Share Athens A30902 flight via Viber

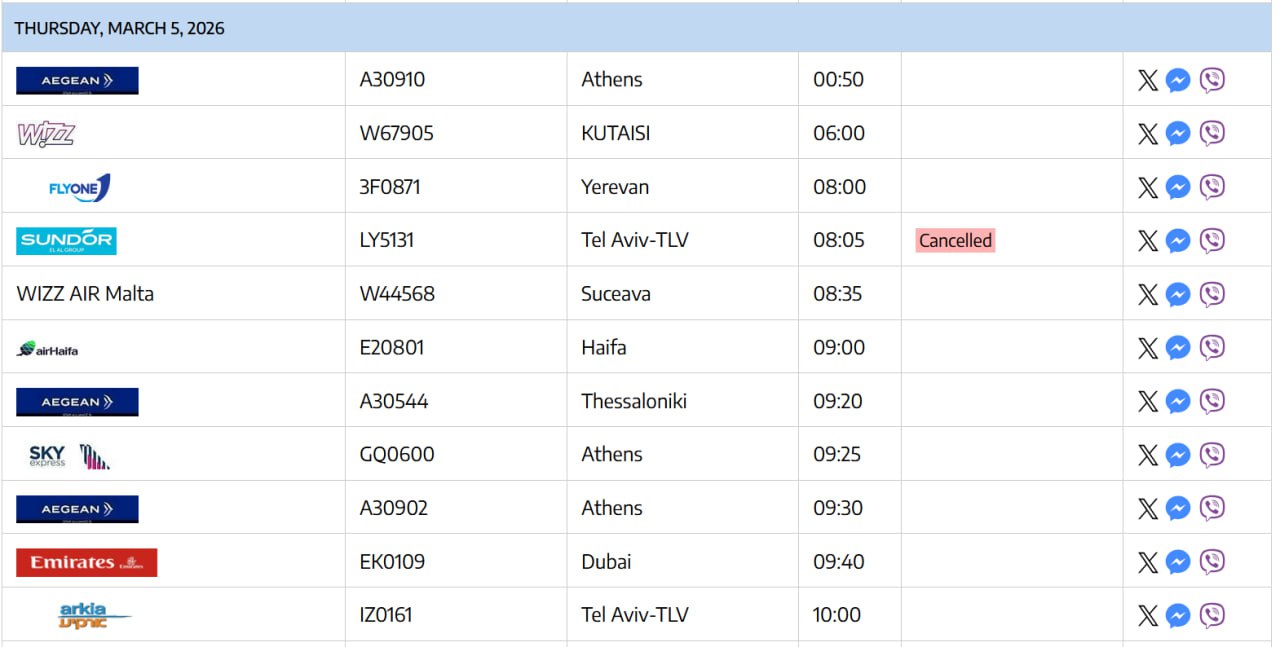tap(1212, 508)
